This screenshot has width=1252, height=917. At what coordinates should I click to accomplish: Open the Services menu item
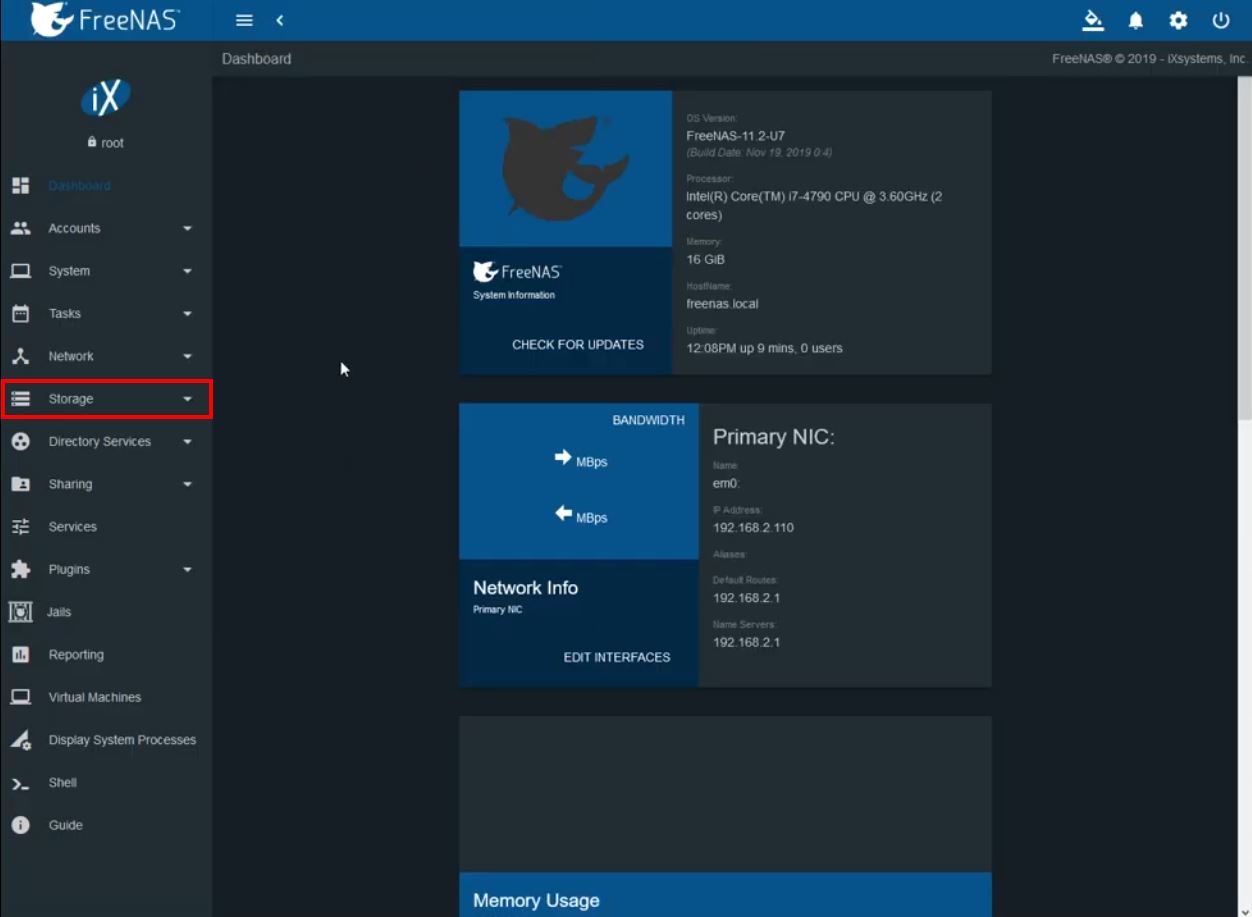[x=106, y=527]
